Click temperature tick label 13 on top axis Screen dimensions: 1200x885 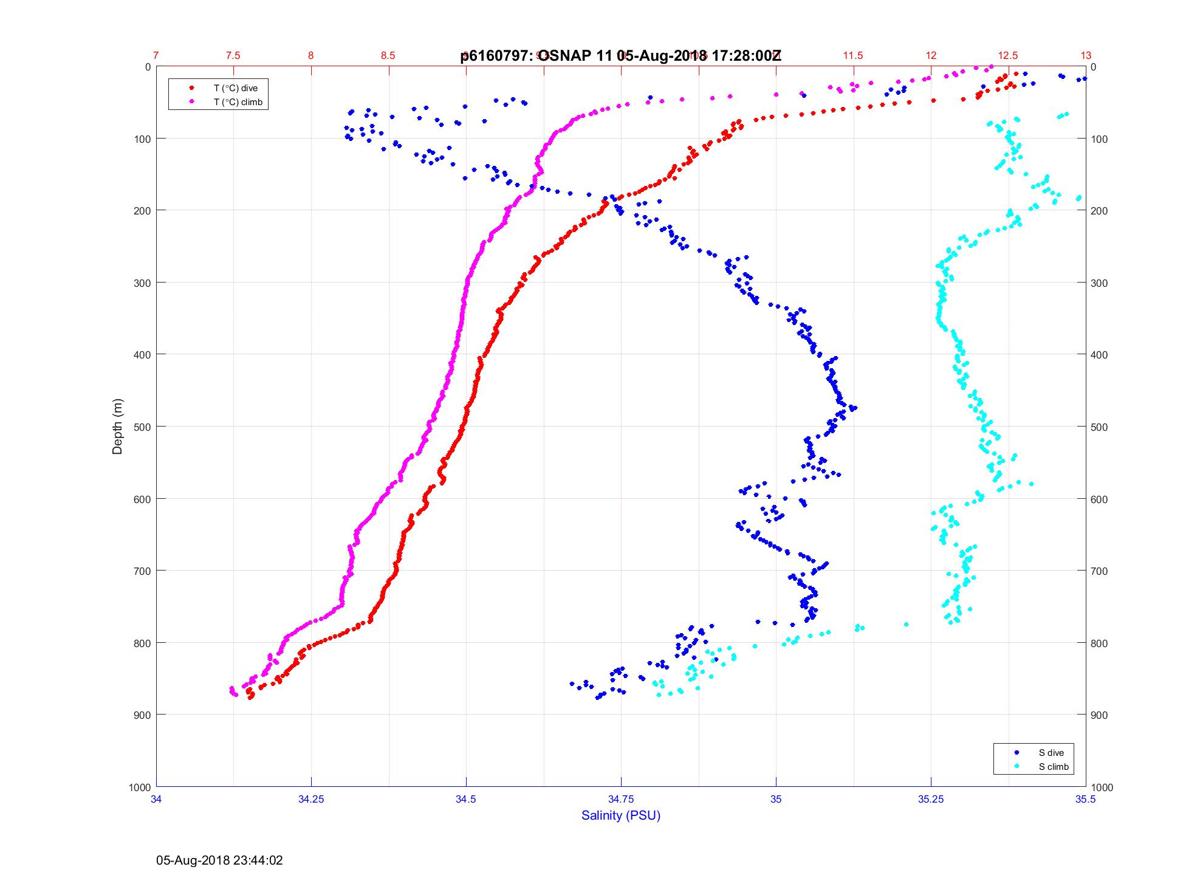pyautogui.click(x=1086, y=56)
